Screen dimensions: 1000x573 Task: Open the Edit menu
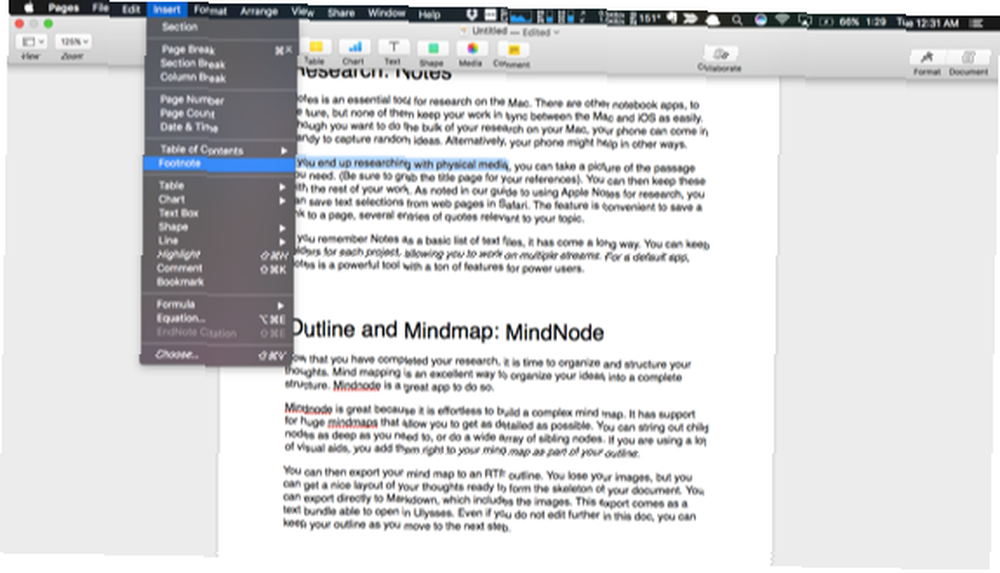point(131,9)
